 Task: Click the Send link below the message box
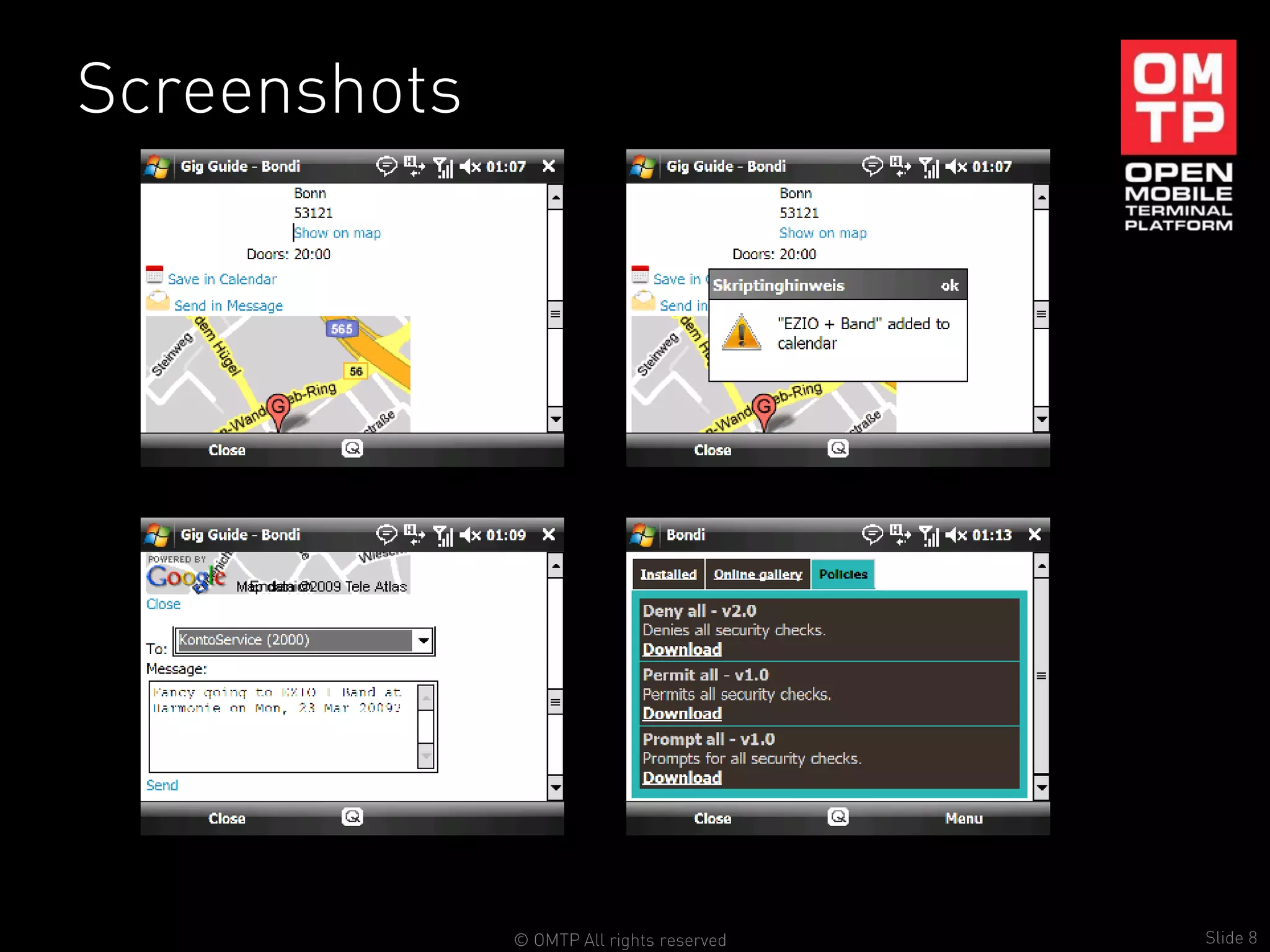pos(162,785)
